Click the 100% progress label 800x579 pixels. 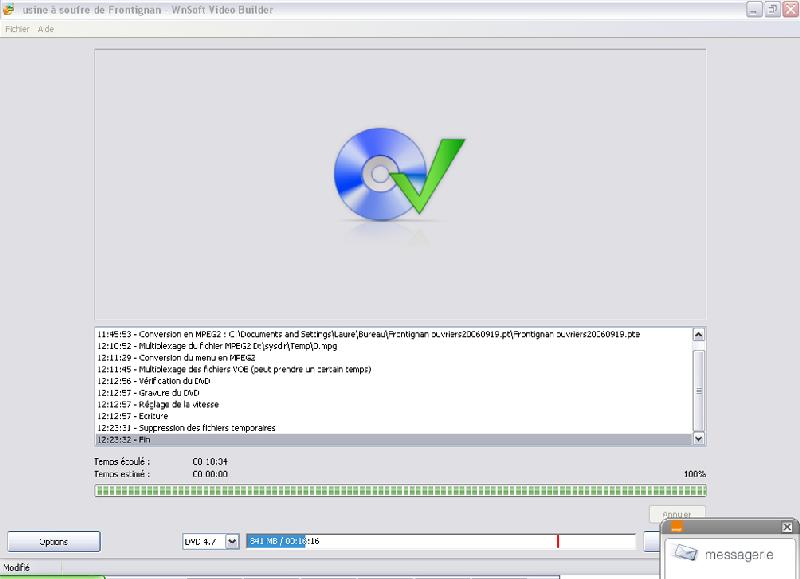pos(695,474)
